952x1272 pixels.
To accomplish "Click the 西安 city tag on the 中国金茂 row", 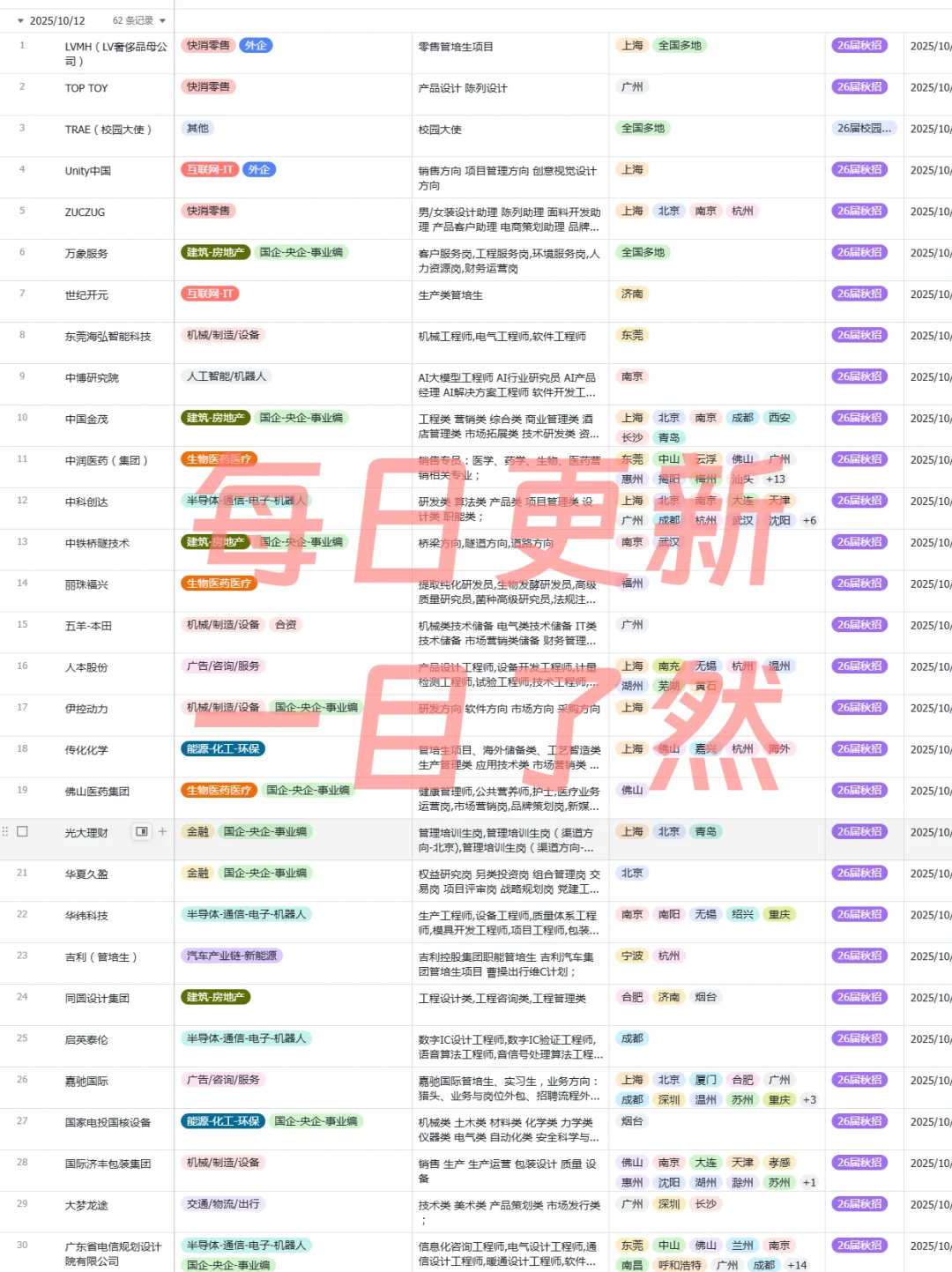I will pyautogui.click(x=779, y=418).
